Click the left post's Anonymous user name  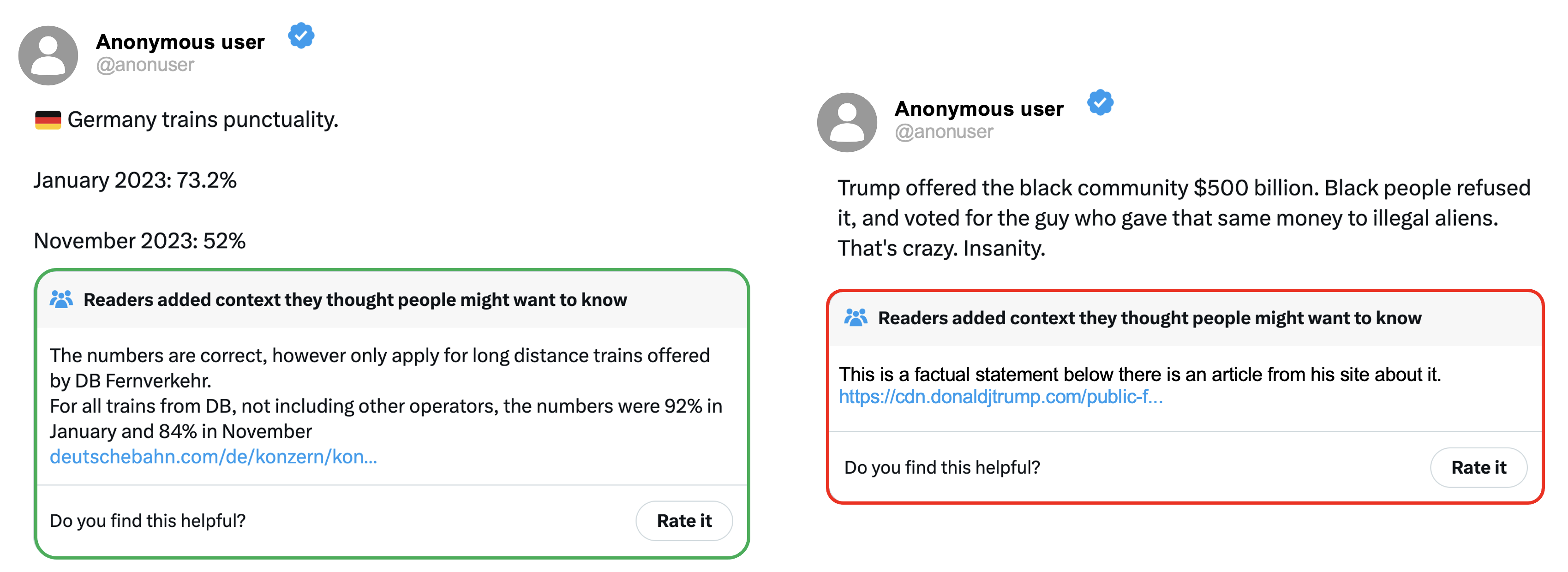(x=180, y=42)
